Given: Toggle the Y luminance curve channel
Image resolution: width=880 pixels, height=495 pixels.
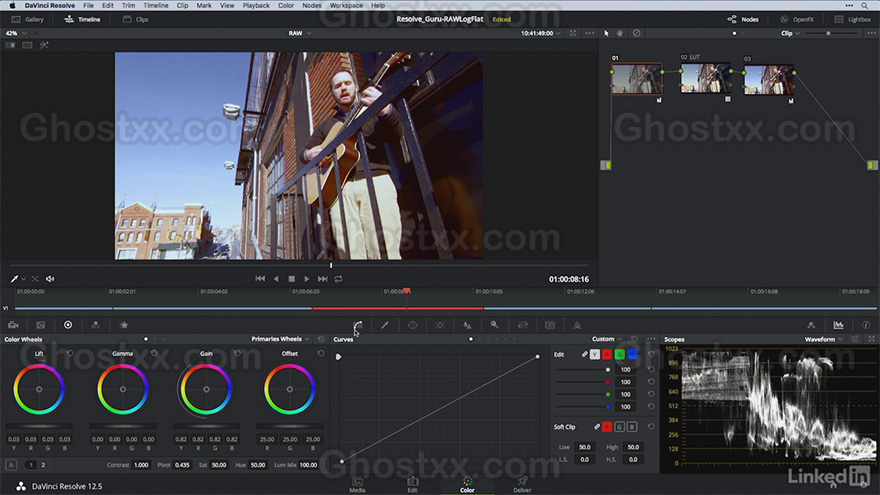Looking at the screenshot, I should pyautogui.click(x=594, y=354).
